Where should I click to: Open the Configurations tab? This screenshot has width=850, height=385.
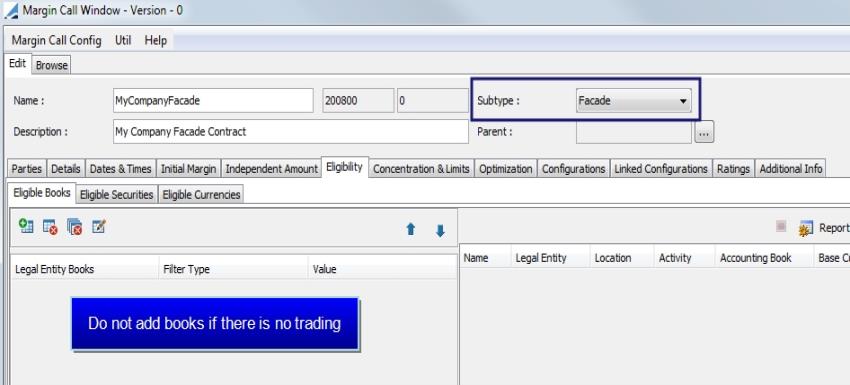574,169
